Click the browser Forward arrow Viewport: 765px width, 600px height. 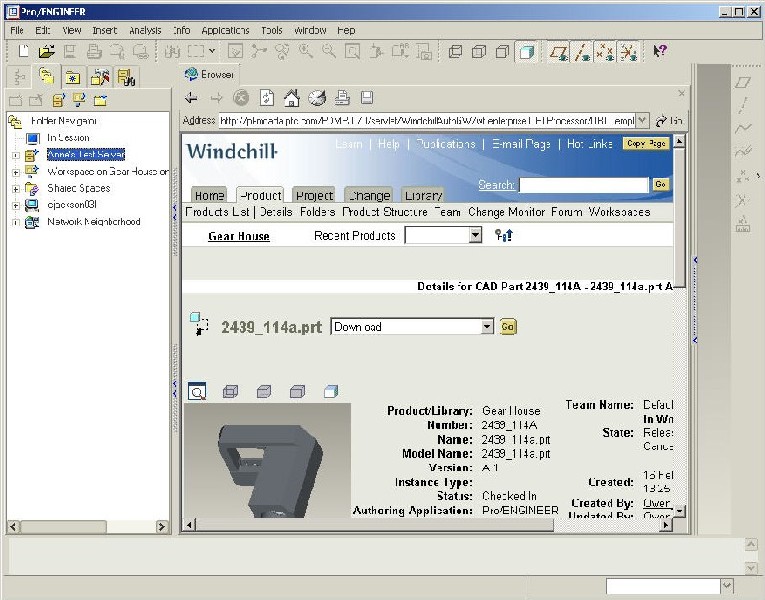216,98
